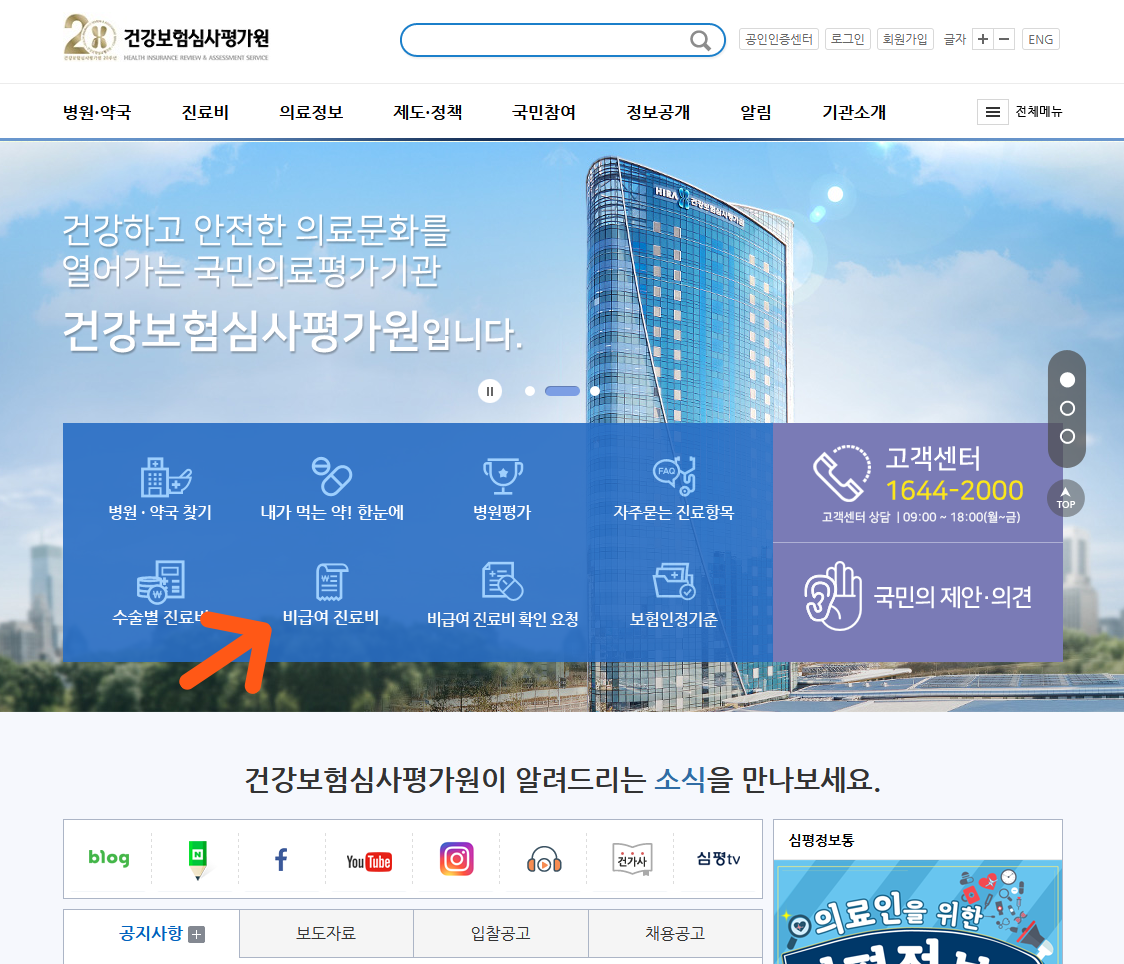Screen dimensions: 1124x964
Task: Select the 공지사항 tab
Action: (x=151, y=934)
